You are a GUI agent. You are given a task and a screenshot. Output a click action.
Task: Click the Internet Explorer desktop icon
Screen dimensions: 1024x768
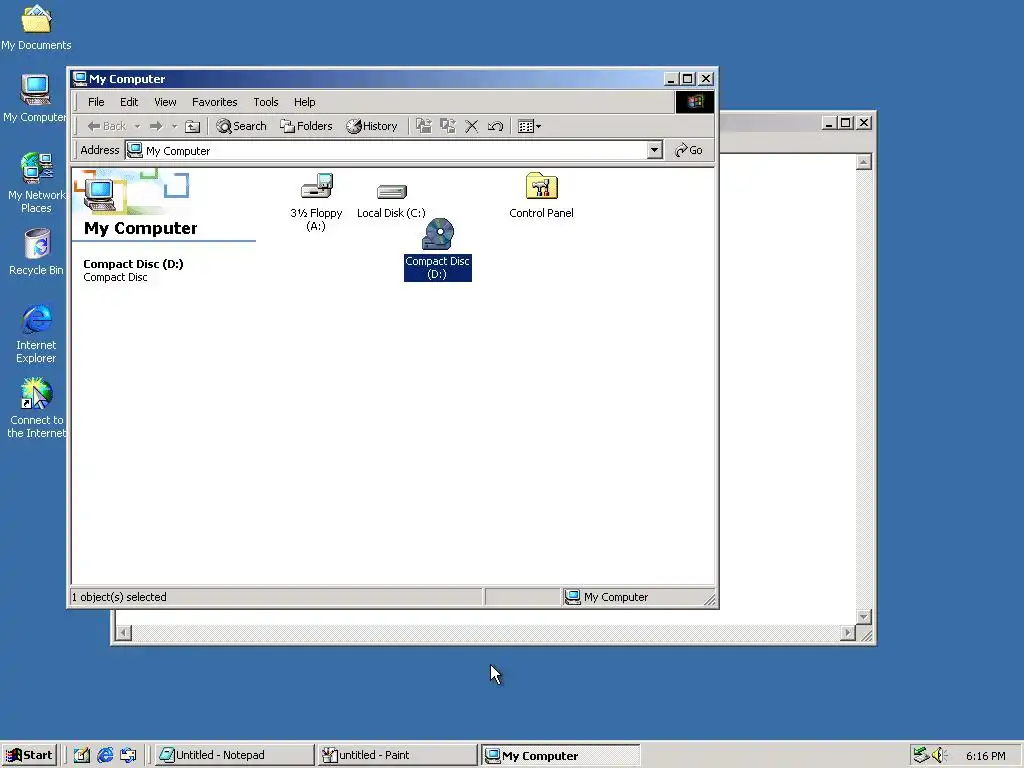tap(36, 334)
